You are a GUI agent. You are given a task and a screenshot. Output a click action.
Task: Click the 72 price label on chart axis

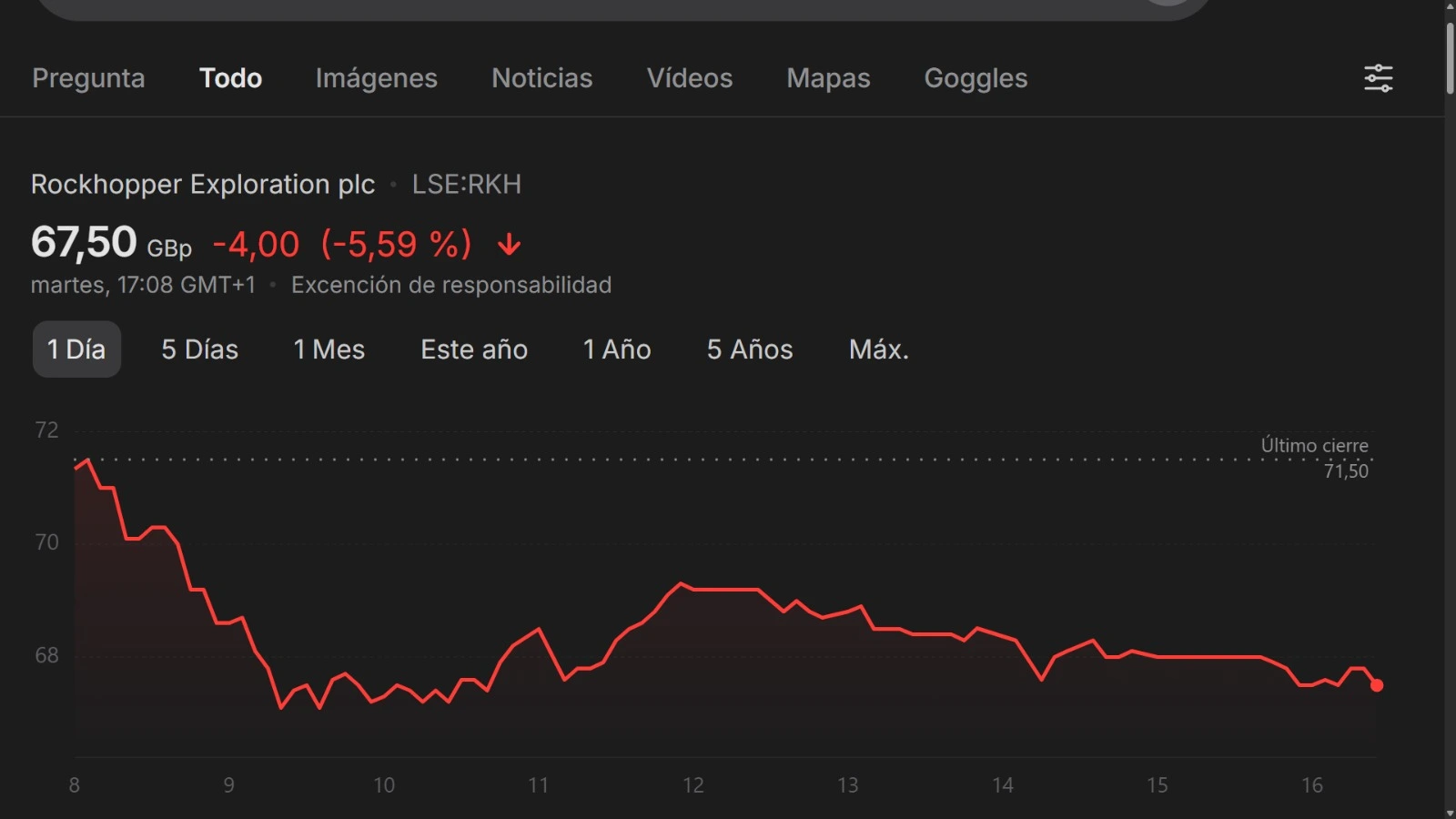(x=46, y=430)
